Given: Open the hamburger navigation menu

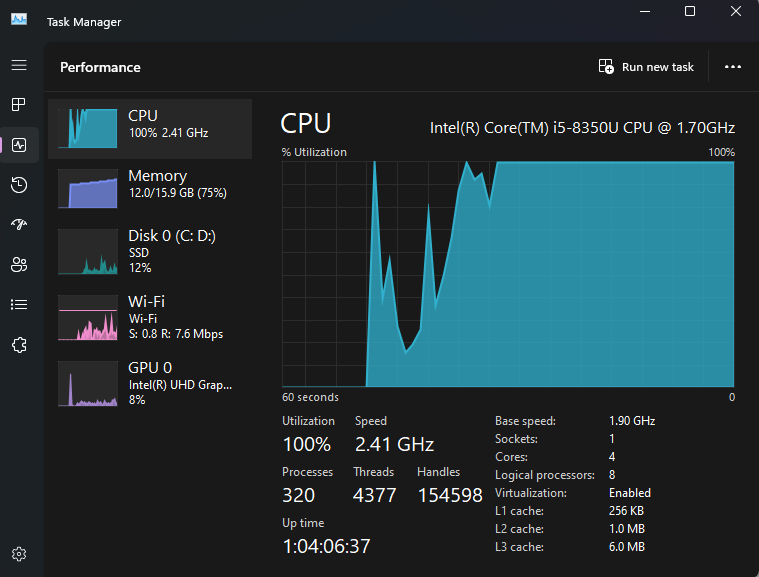Looking at the screenshot, I should [x=19, y=65].
